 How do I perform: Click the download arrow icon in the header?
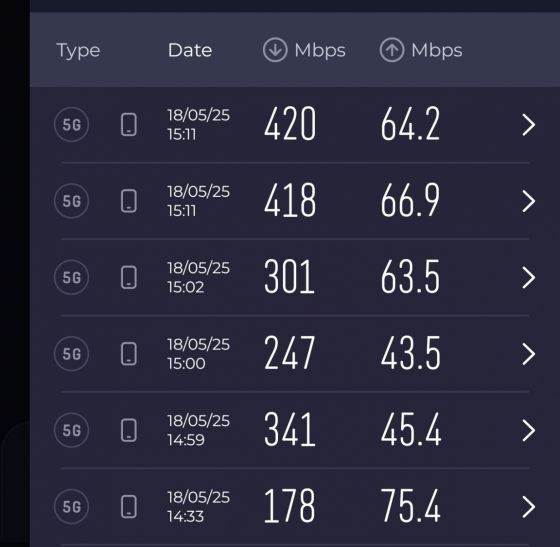tap(275, 50)
